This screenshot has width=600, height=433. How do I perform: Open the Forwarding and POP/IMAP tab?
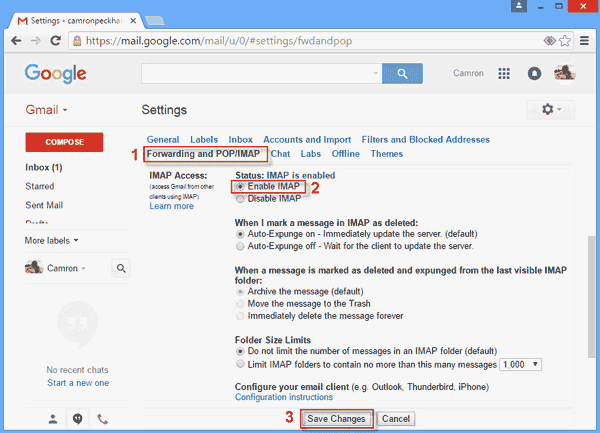[x=203, y=154]
